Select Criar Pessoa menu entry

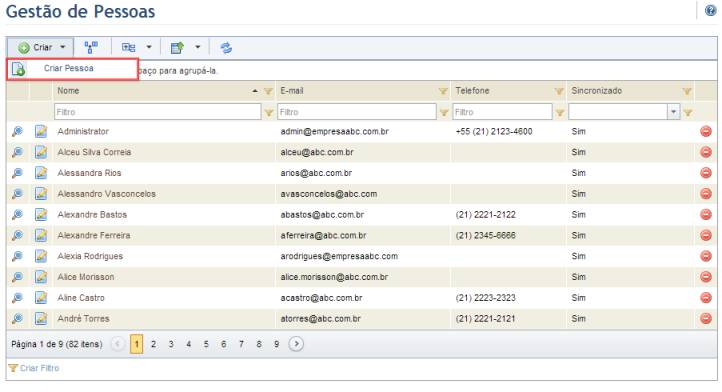[72, 69]
